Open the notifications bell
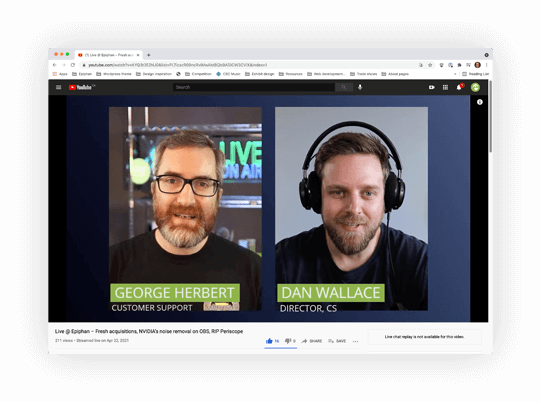The width and height of the screenshot is (541, 402). tap(459, 87)
